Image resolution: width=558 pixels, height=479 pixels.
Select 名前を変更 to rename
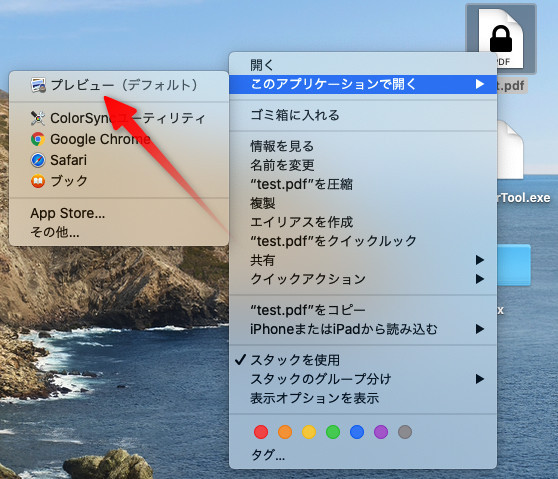pos(363,165)
